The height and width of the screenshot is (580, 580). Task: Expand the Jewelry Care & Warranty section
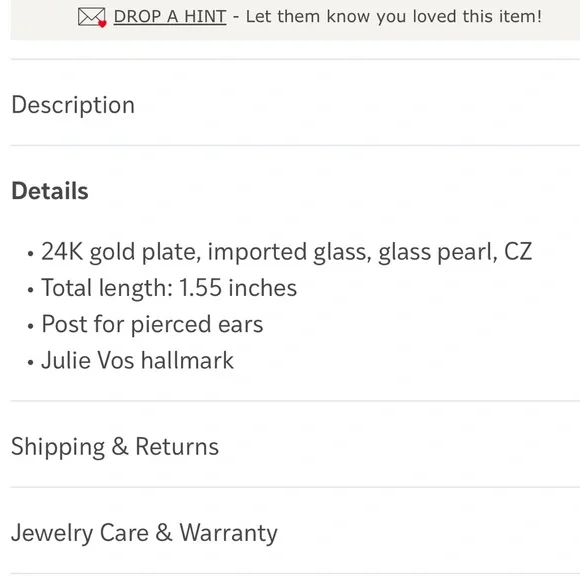coord(295,533)
